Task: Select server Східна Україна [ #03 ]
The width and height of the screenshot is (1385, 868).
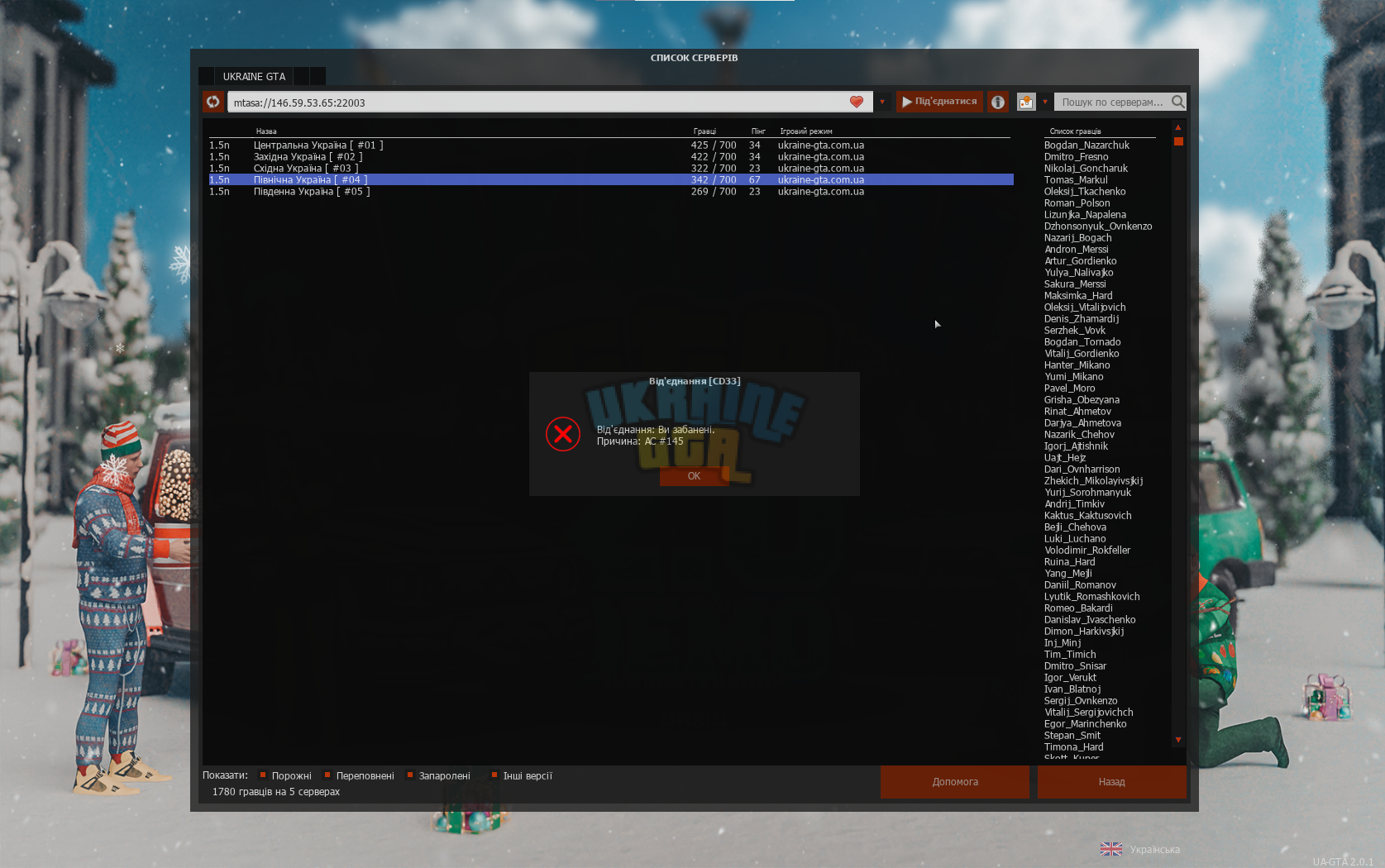Action: click(x=611, y=169)
